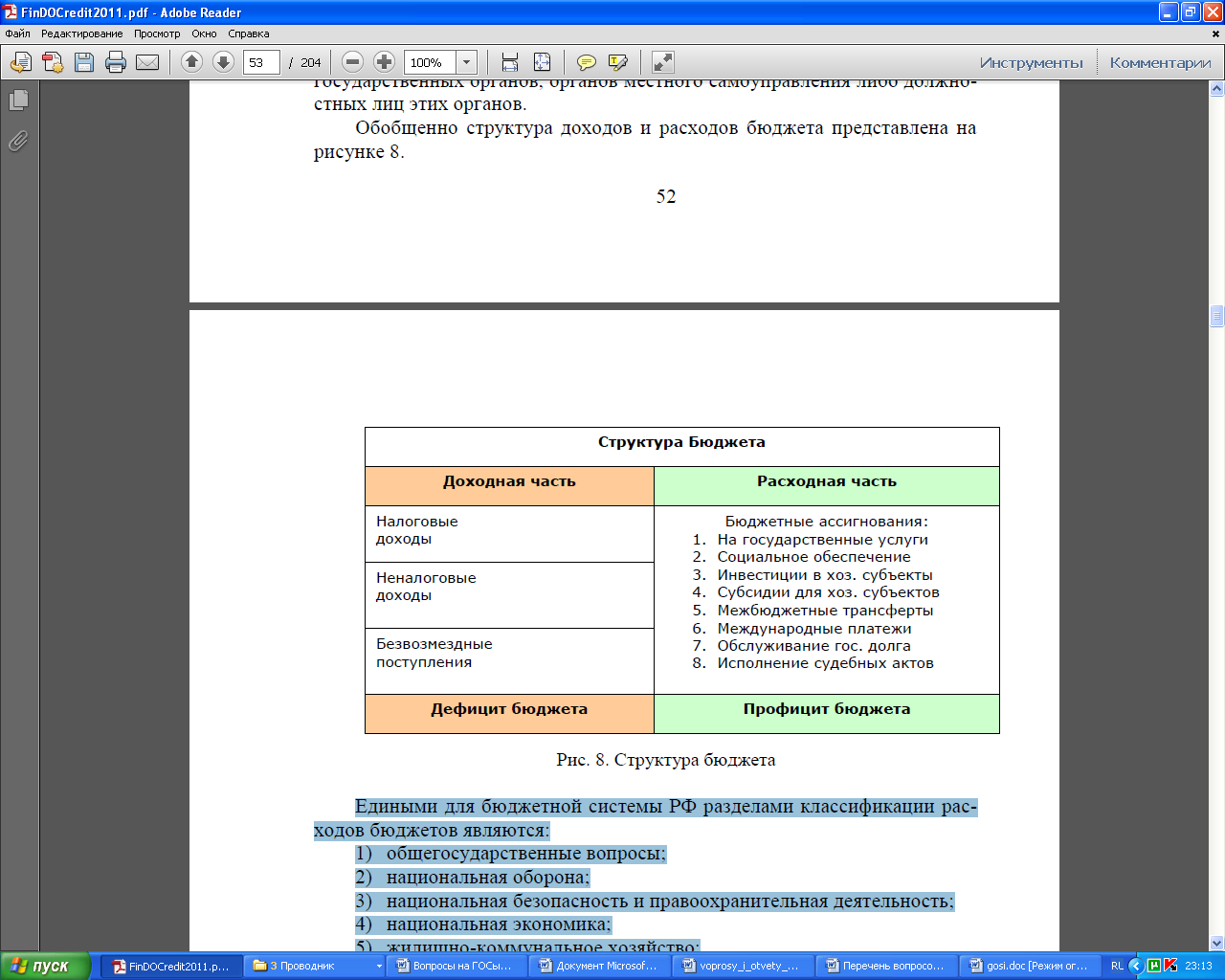The image size is (1225, 980).
Task: Click the Kaspersky tray icon
Action: [1170, 966]
